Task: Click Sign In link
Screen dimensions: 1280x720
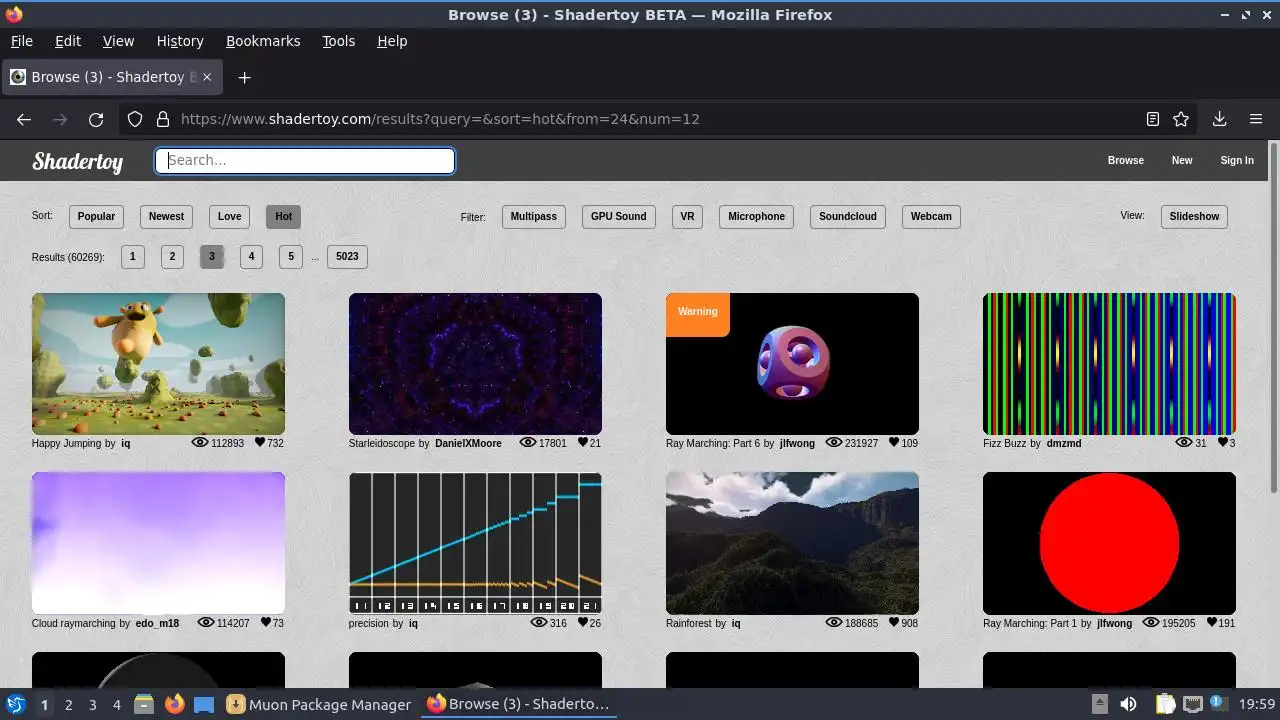Action: (x=1237, y=160)
